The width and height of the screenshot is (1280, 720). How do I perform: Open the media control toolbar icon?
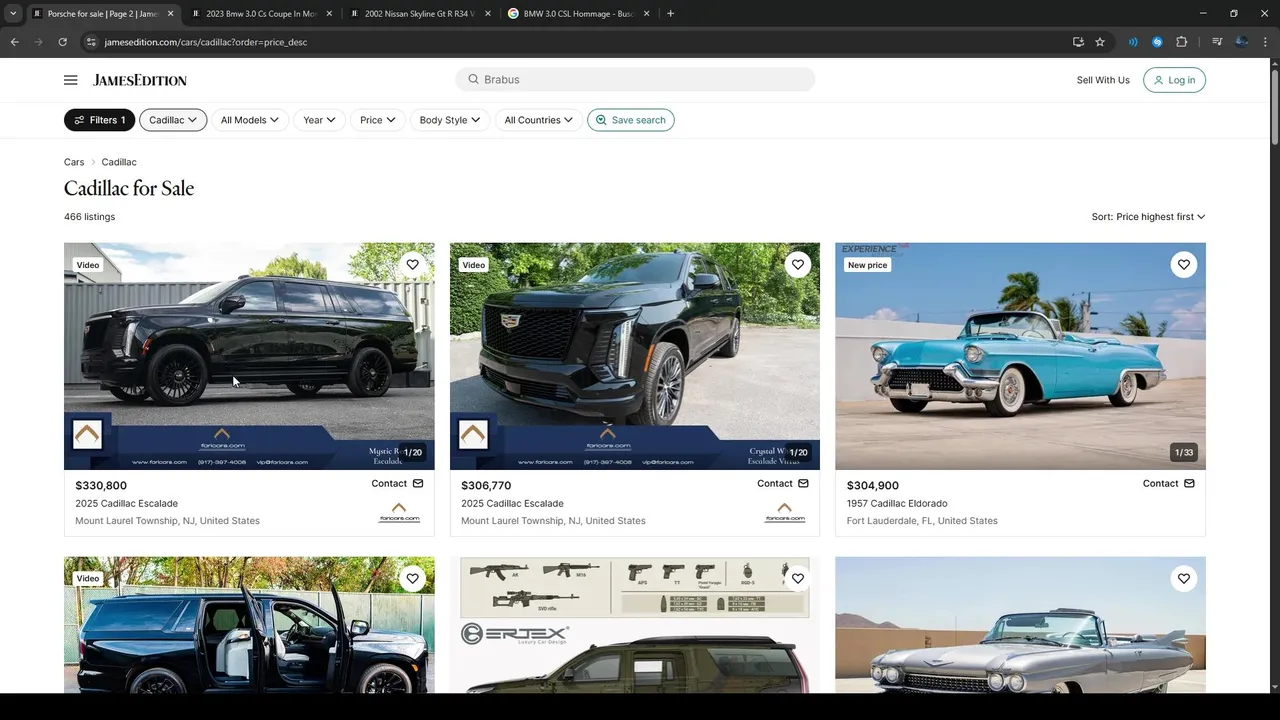[x=1217, y=42]
